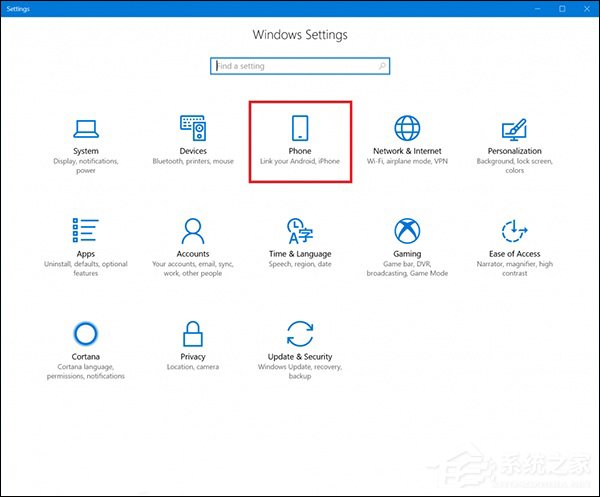Click the Privacy label
Viewport: 600px width, 497px height.
click(193, 357)
